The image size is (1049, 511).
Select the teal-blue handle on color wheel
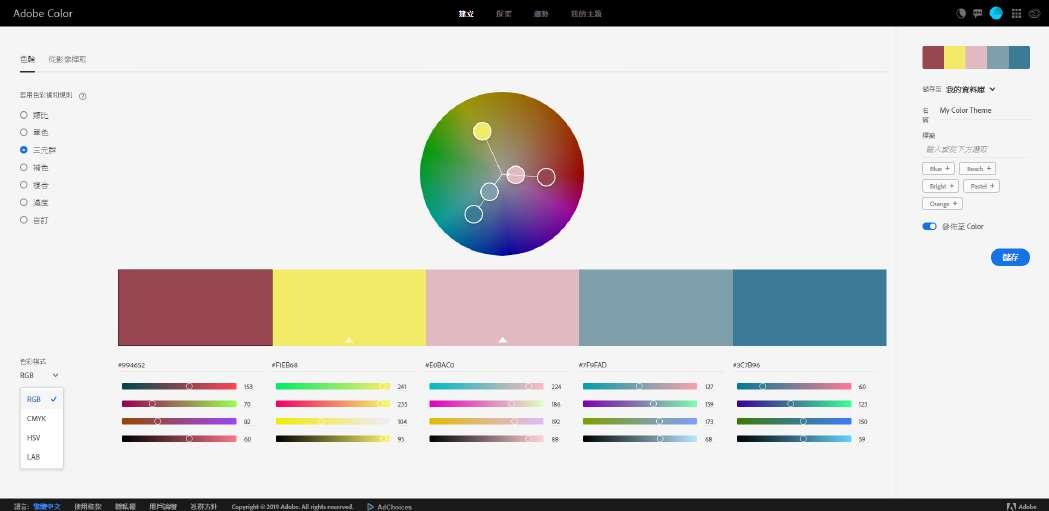tap(474, 214)
